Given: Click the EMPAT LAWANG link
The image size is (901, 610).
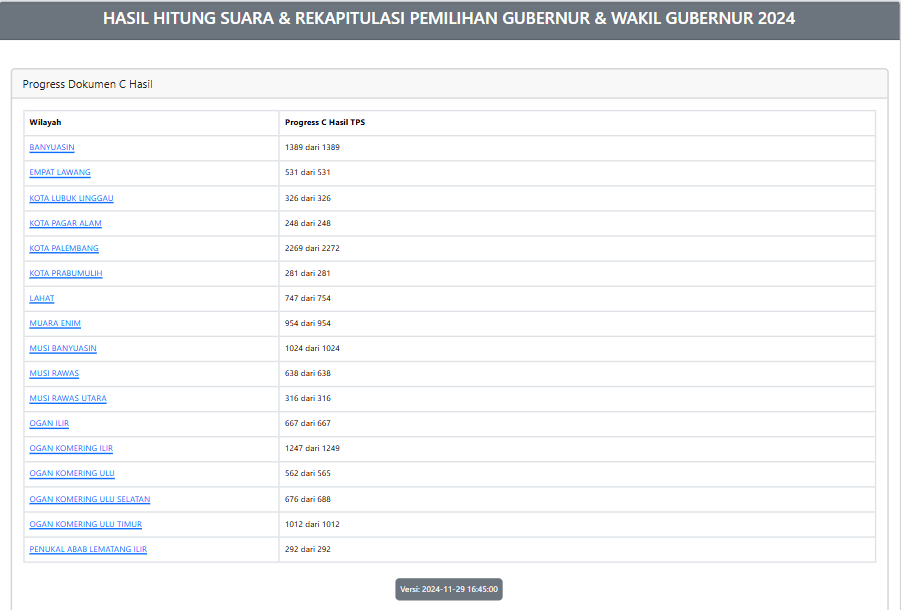Looking at the screenshot, I should click(x=60, y=172).
